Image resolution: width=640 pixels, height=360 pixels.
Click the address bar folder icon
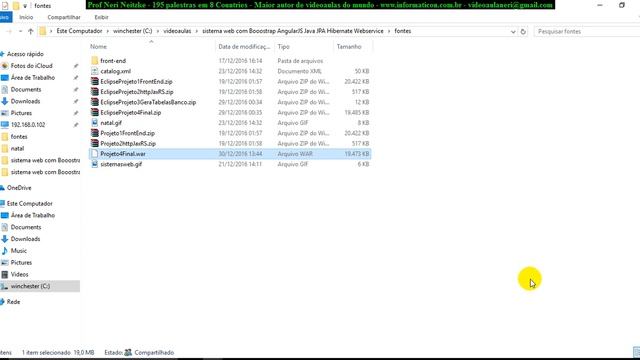pyautogui.click(x=42, y=31)
